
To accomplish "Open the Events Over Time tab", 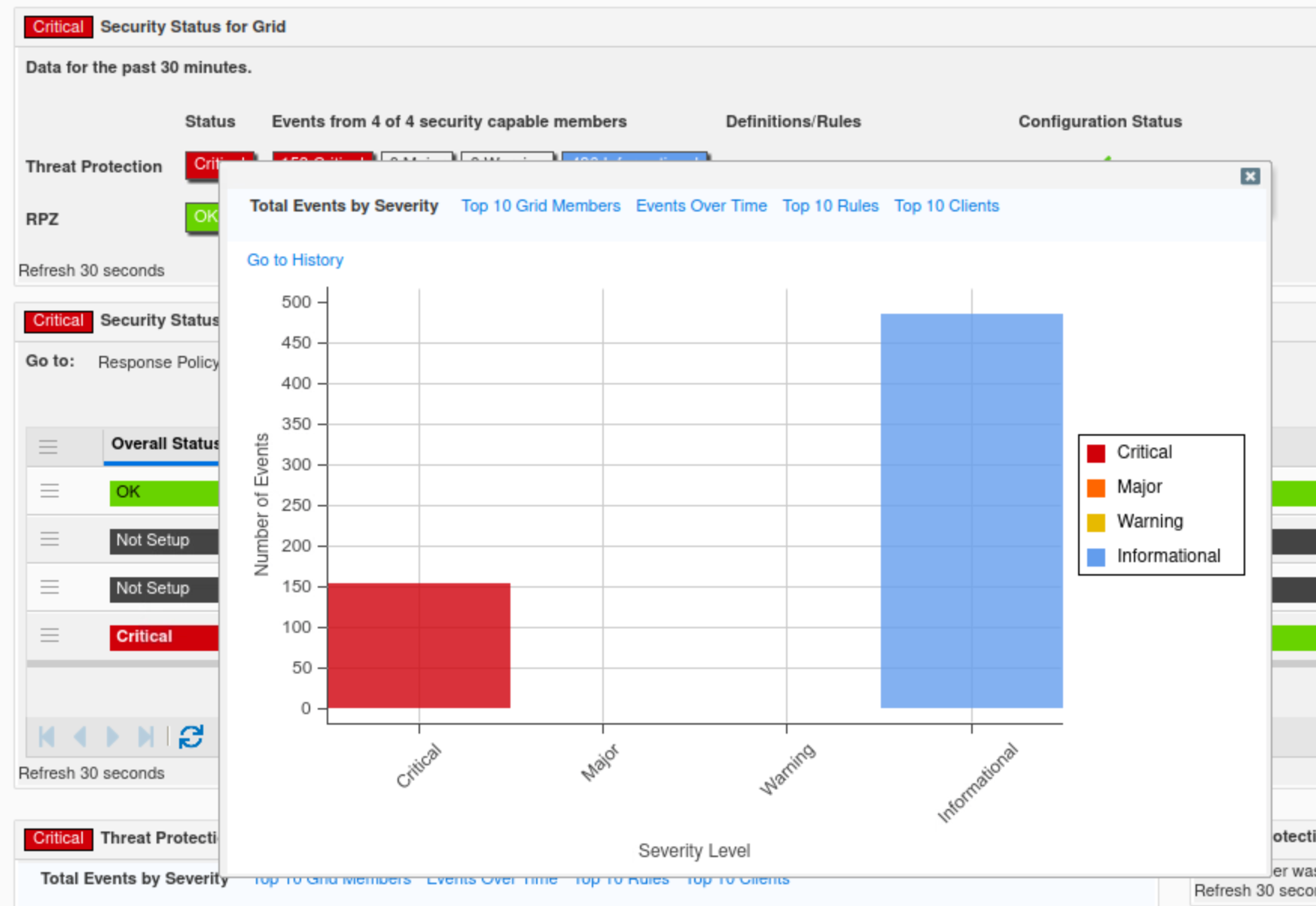I will (701, 206).
